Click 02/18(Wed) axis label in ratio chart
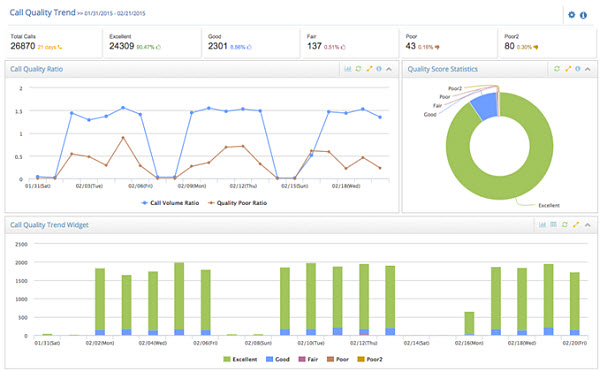Image resolution: width=600 pixels, height=370 pixels. click(x=346, y=186)
